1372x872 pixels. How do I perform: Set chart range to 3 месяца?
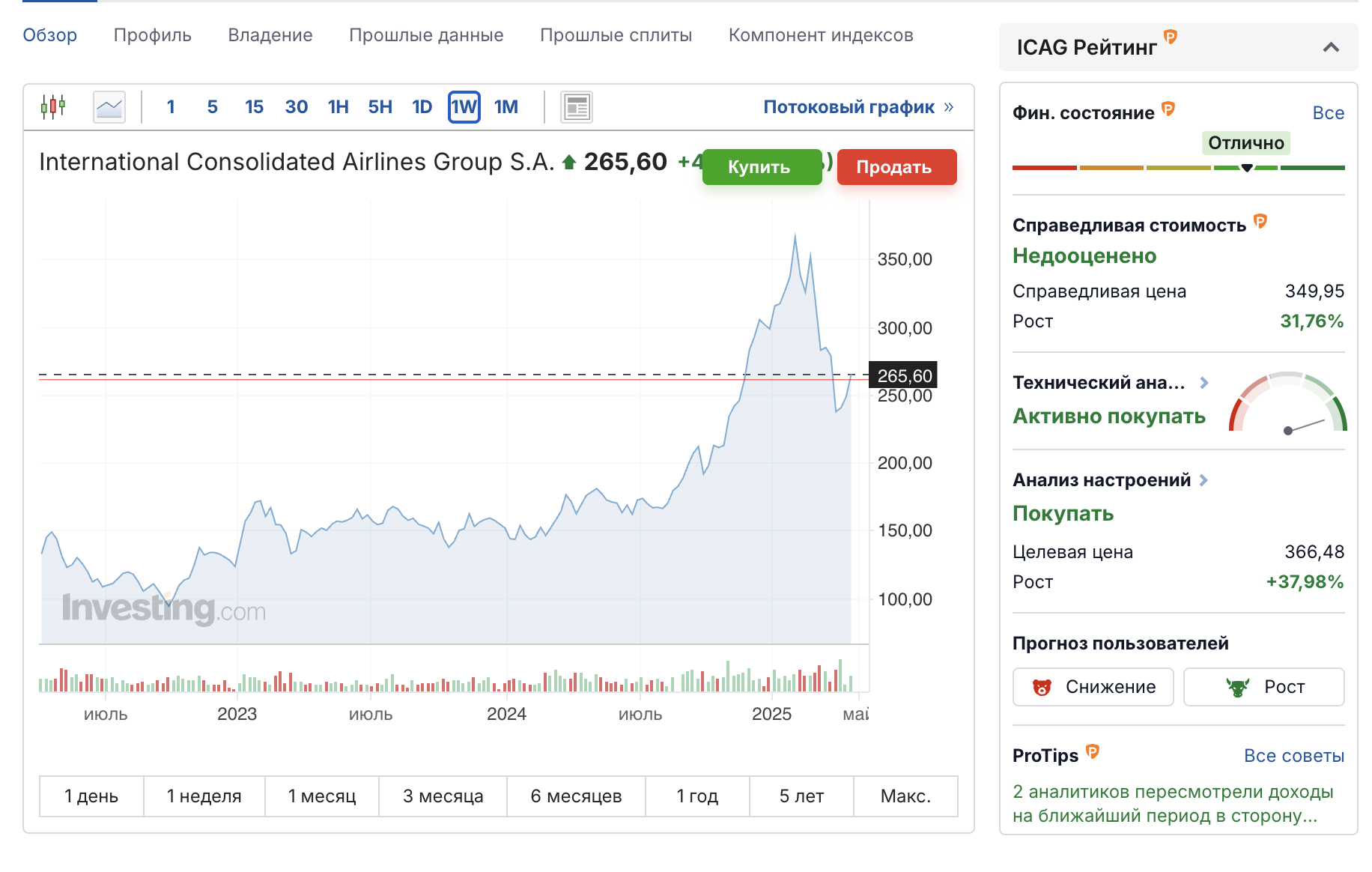443,796
